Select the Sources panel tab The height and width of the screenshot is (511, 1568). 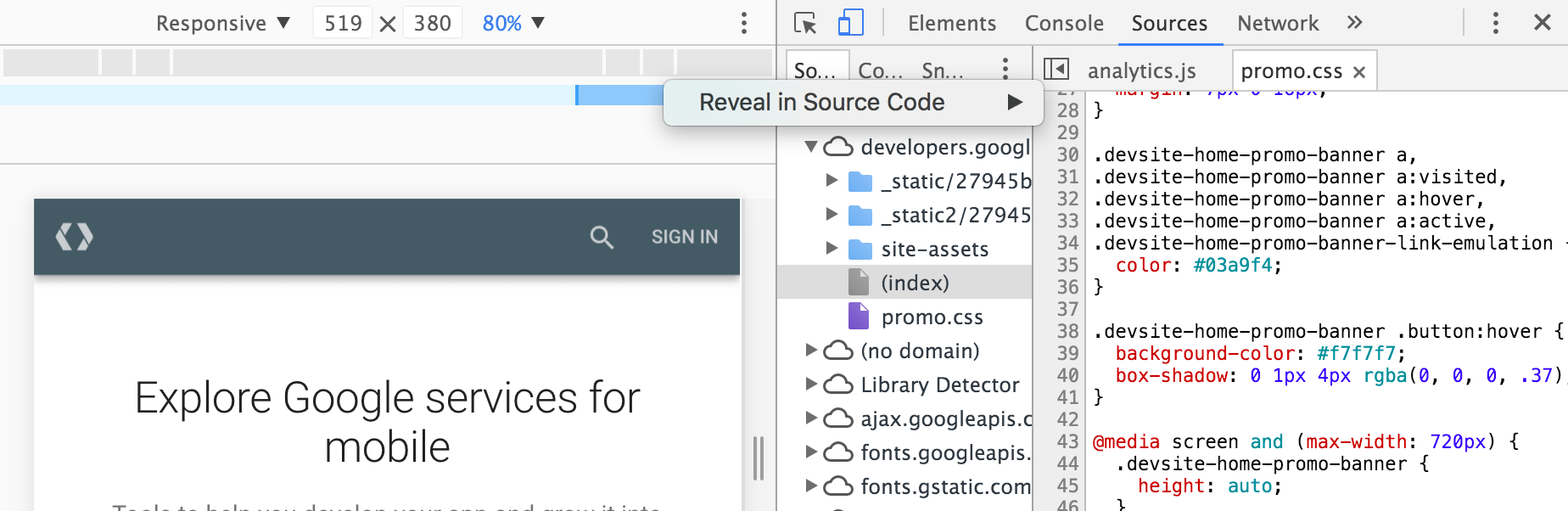coord(1168,23)
